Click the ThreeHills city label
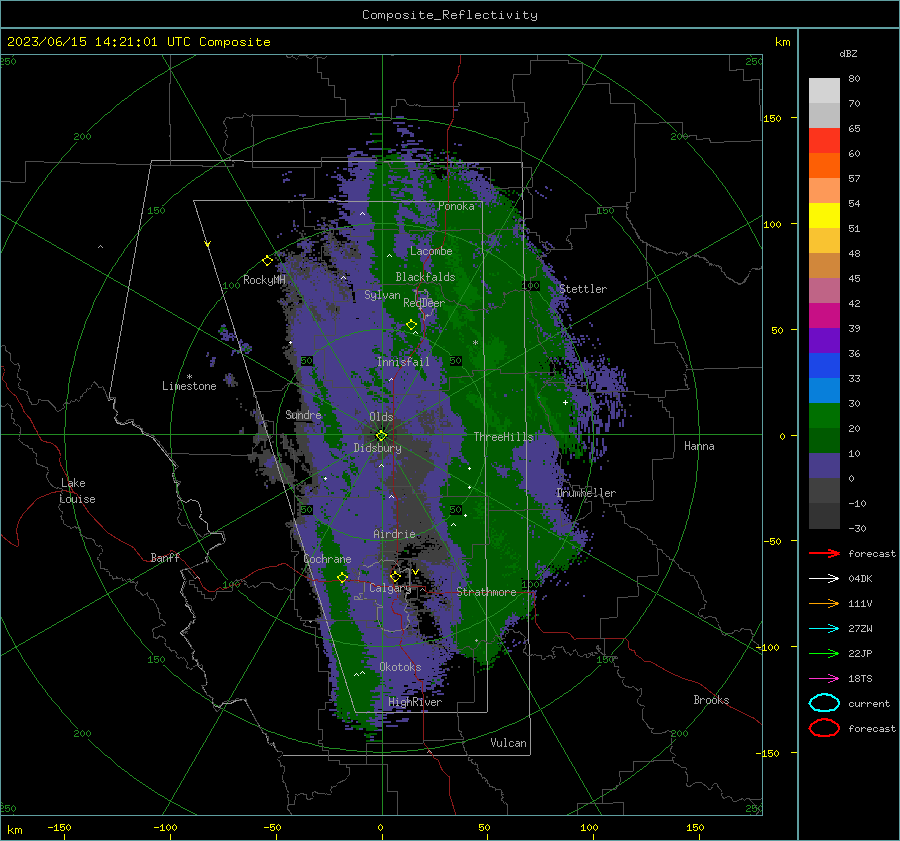 (503, 437)
